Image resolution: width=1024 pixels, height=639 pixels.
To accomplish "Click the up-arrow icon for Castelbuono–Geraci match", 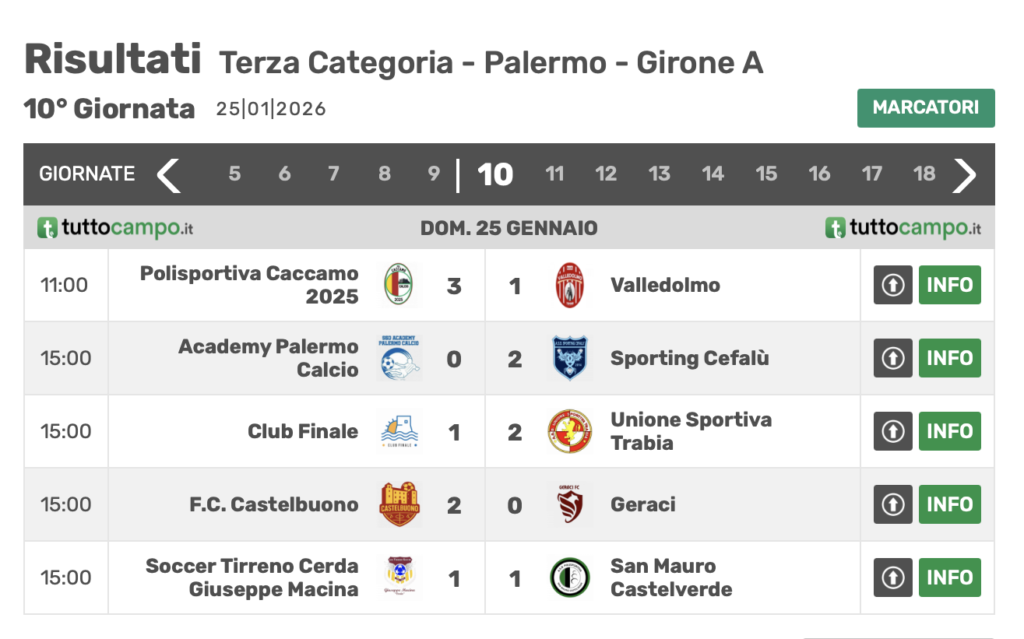I will tap(893, 504).
